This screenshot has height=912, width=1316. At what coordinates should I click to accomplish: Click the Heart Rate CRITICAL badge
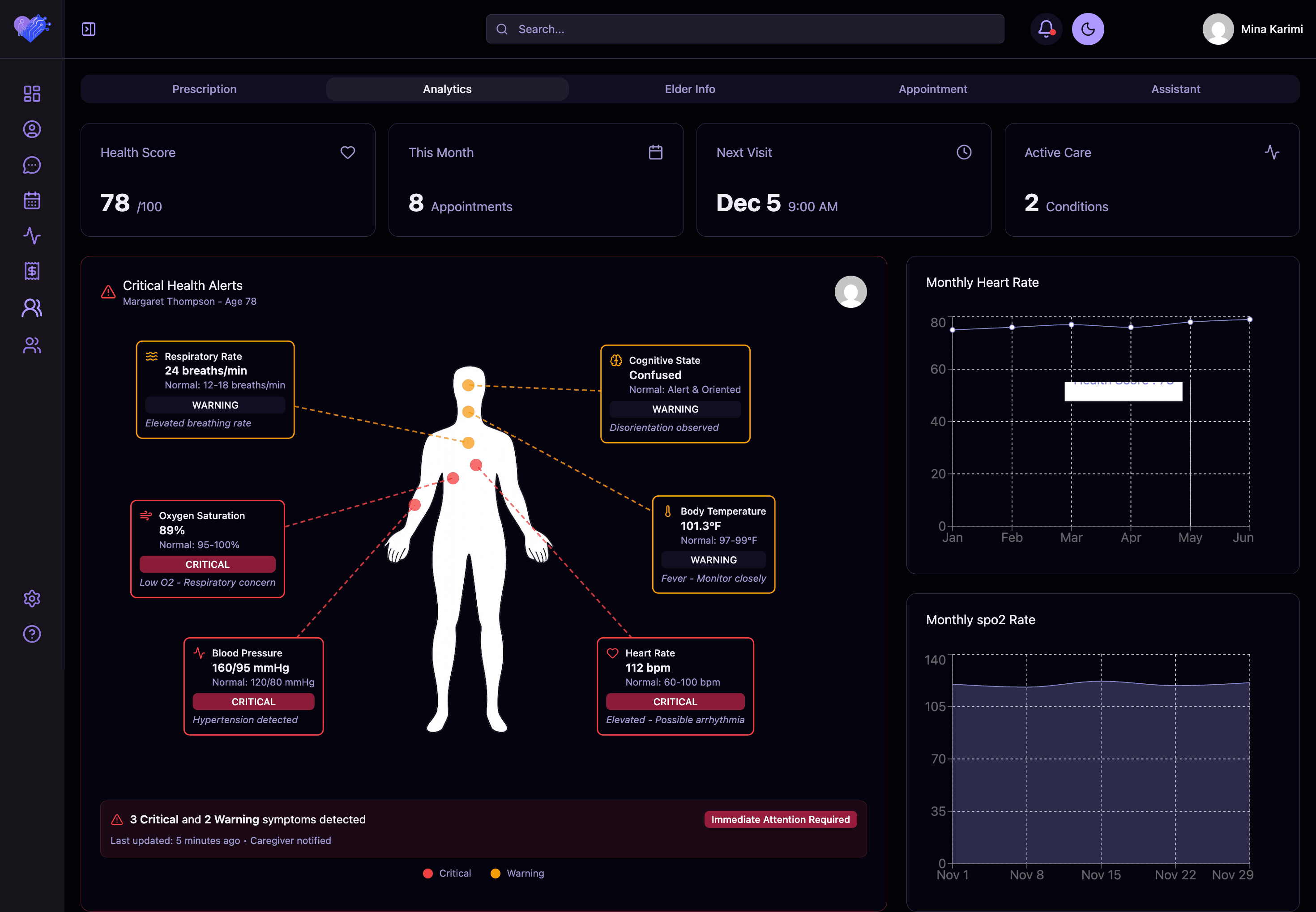[675, 702]
